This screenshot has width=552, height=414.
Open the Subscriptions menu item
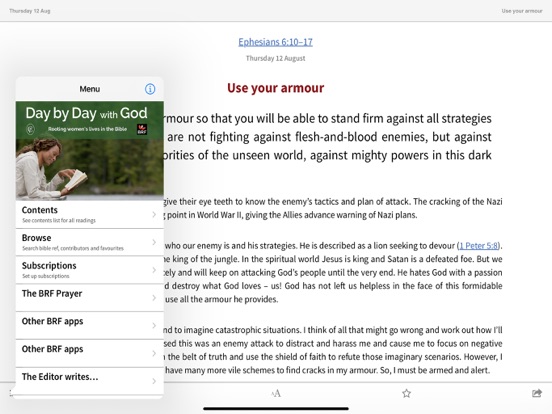90,270
